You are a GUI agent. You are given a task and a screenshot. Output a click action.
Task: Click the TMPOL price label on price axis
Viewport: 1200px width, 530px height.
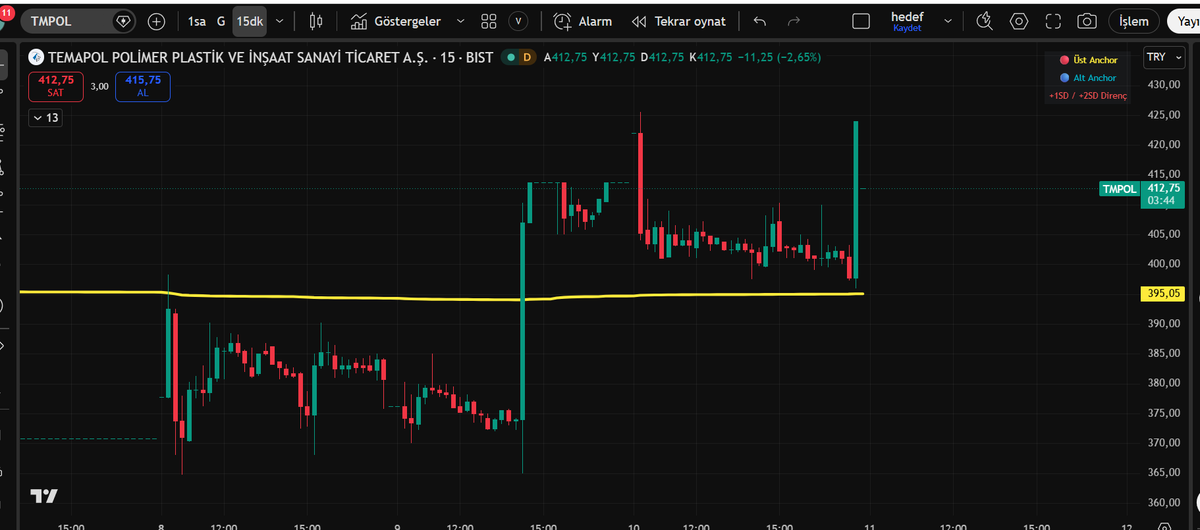coord(1118,188)
